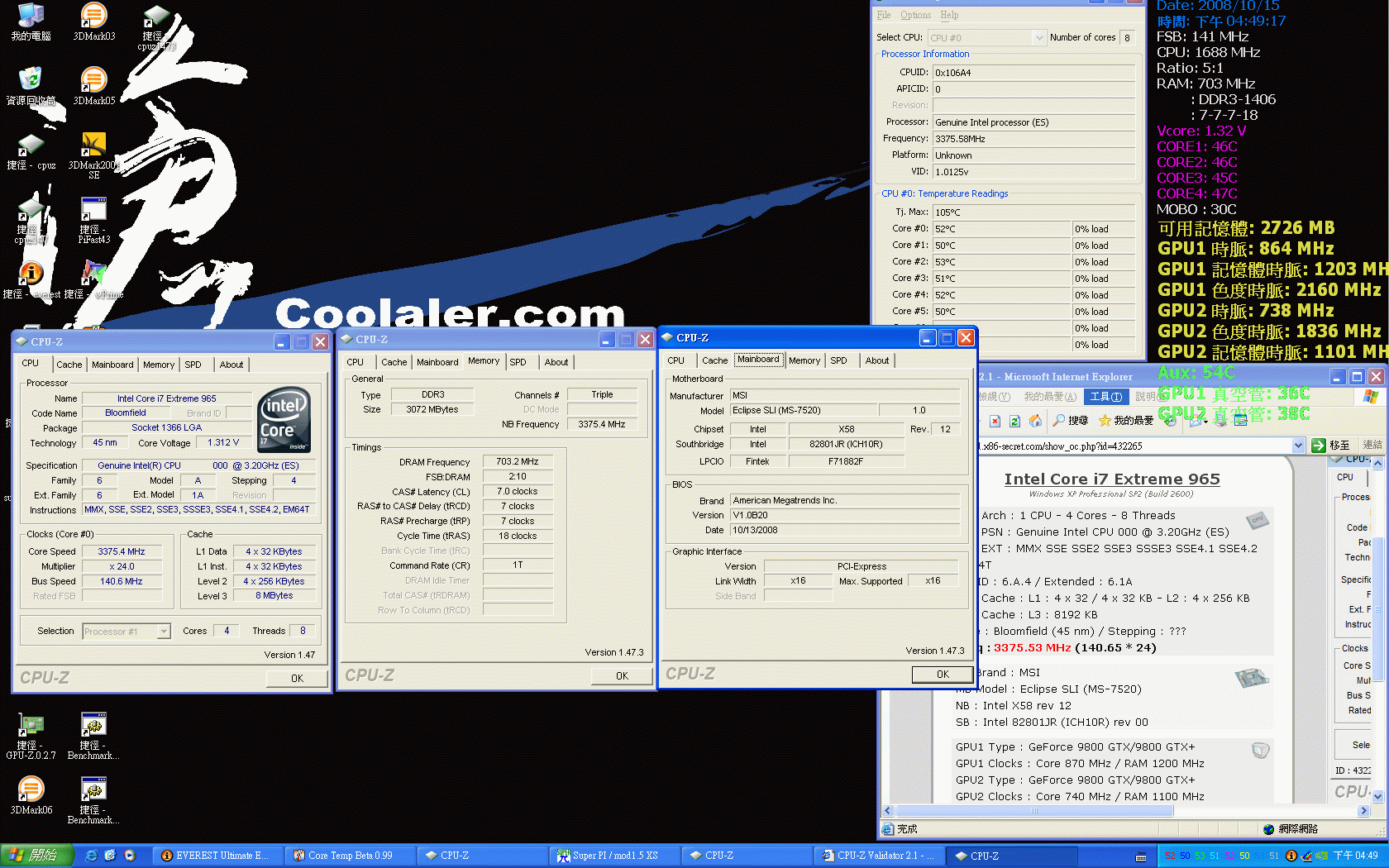Open the File menu in Core Temp

(x=884, y=15)
